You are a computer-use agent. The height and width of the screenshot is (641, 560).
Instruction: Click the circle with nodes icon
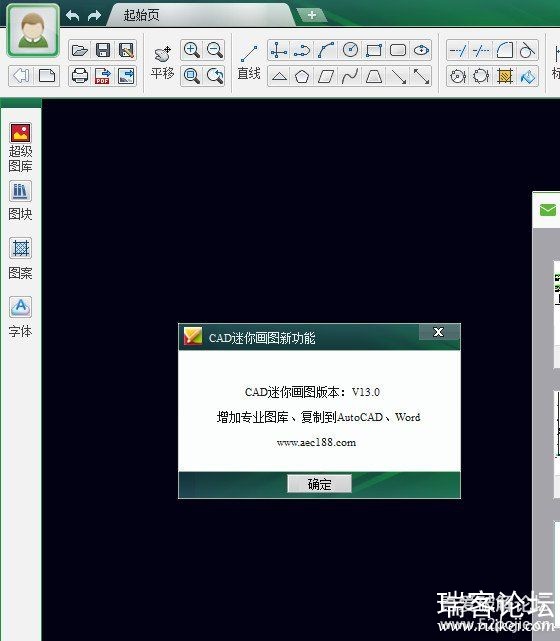458,76
